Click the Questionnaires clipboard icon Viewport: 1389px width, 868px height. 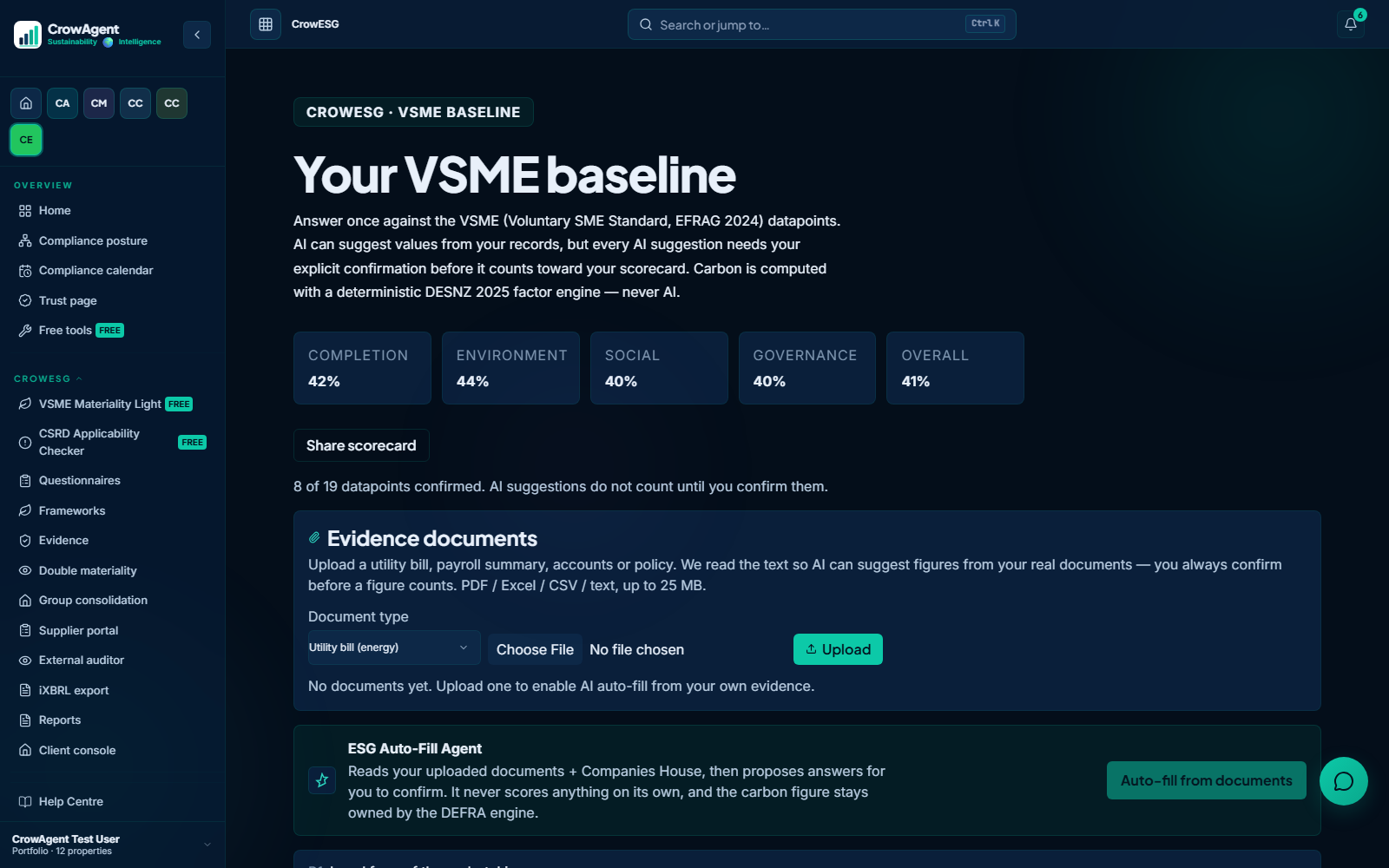[25, 481]
